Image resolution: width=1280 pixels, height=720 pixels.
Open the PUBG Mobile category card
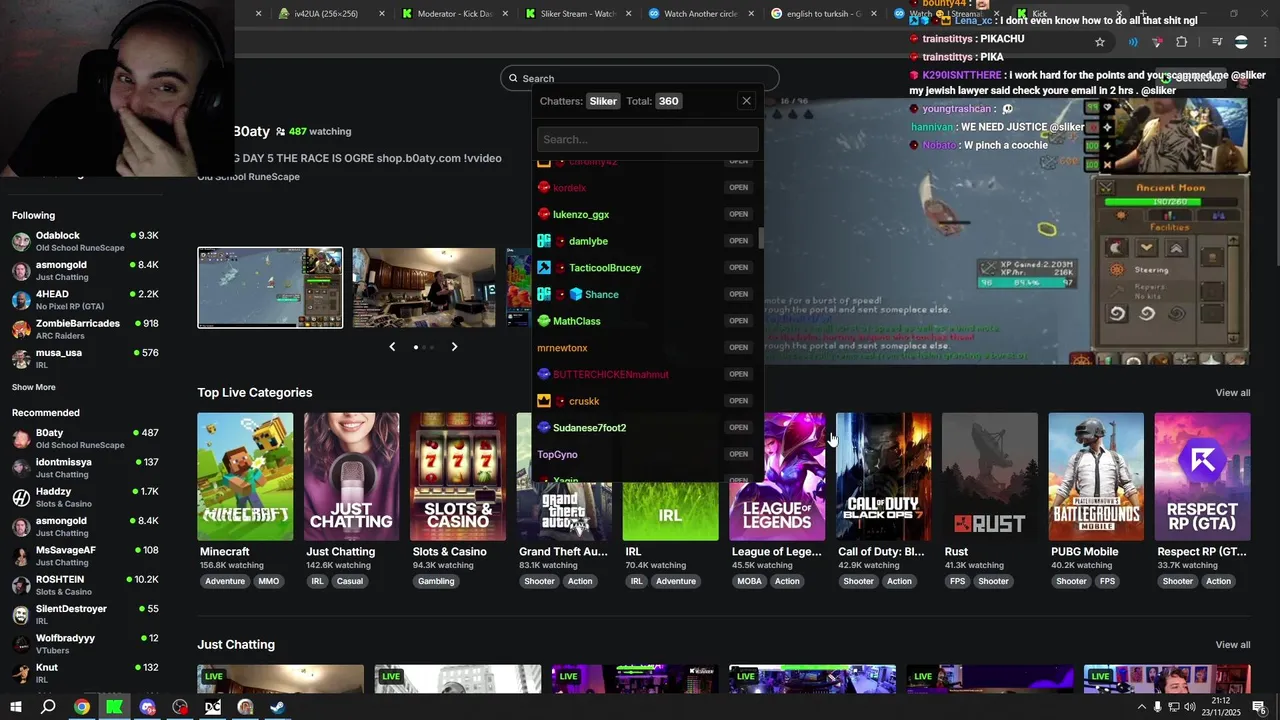[x=1096, y=477]
